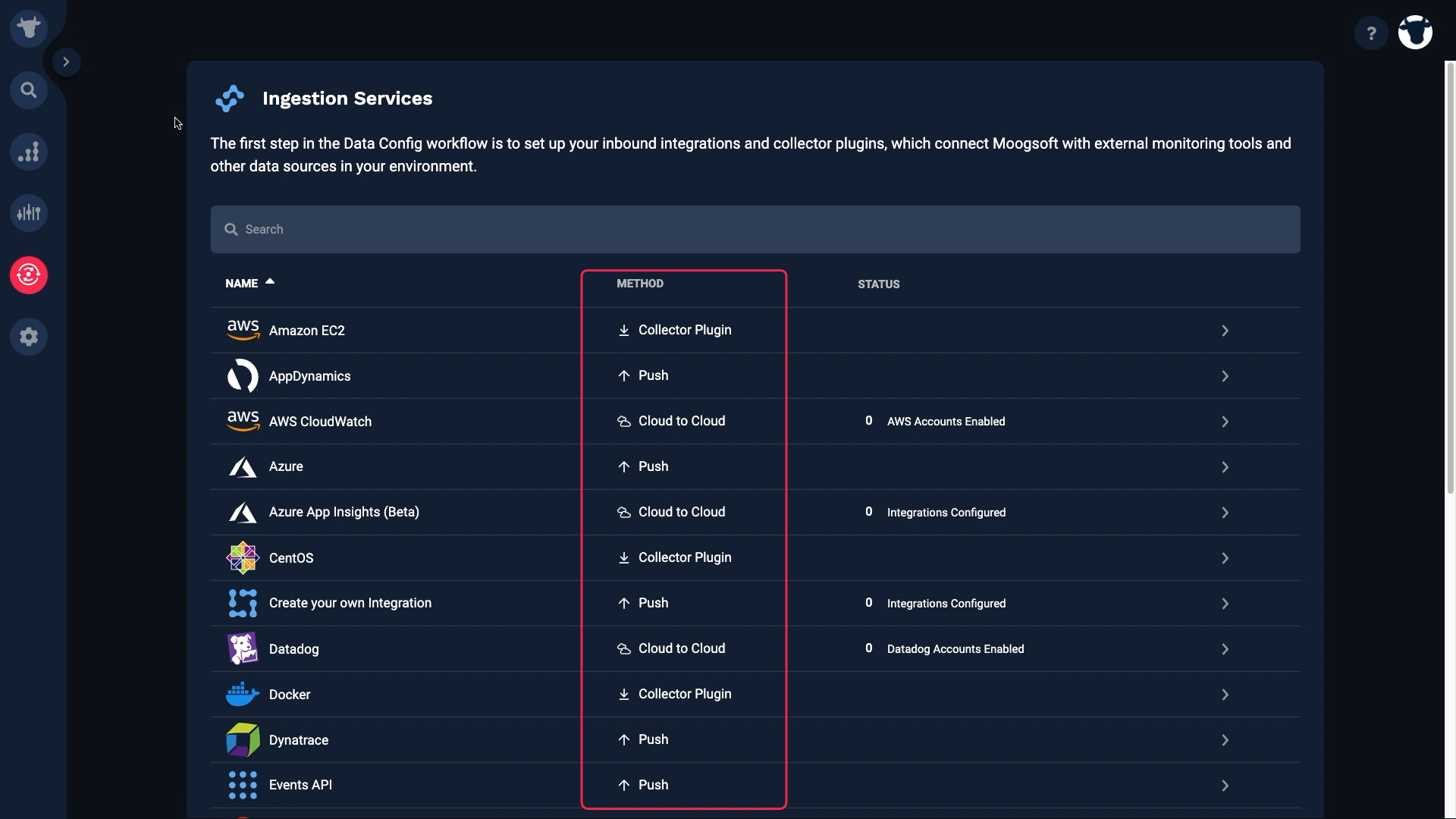Open Amazon EC2 row chevron
Viewport: 1456px width, 819px height.
(1225, 331)
